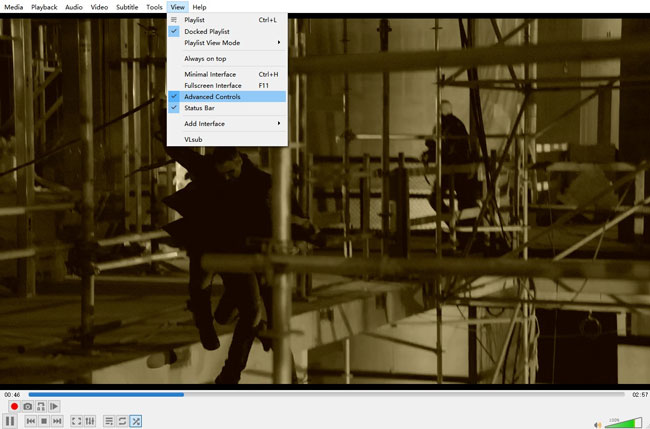Toggle random shuffle button
The width and height of the screenshot is (650, 429).
tap(136, 421)
